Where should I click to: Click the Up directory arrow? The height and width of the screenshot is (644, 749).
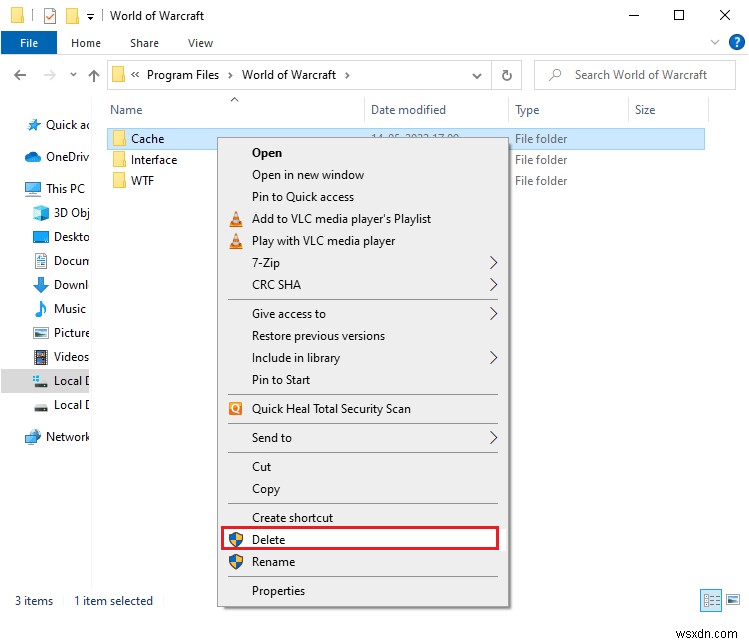coord(94,75)
